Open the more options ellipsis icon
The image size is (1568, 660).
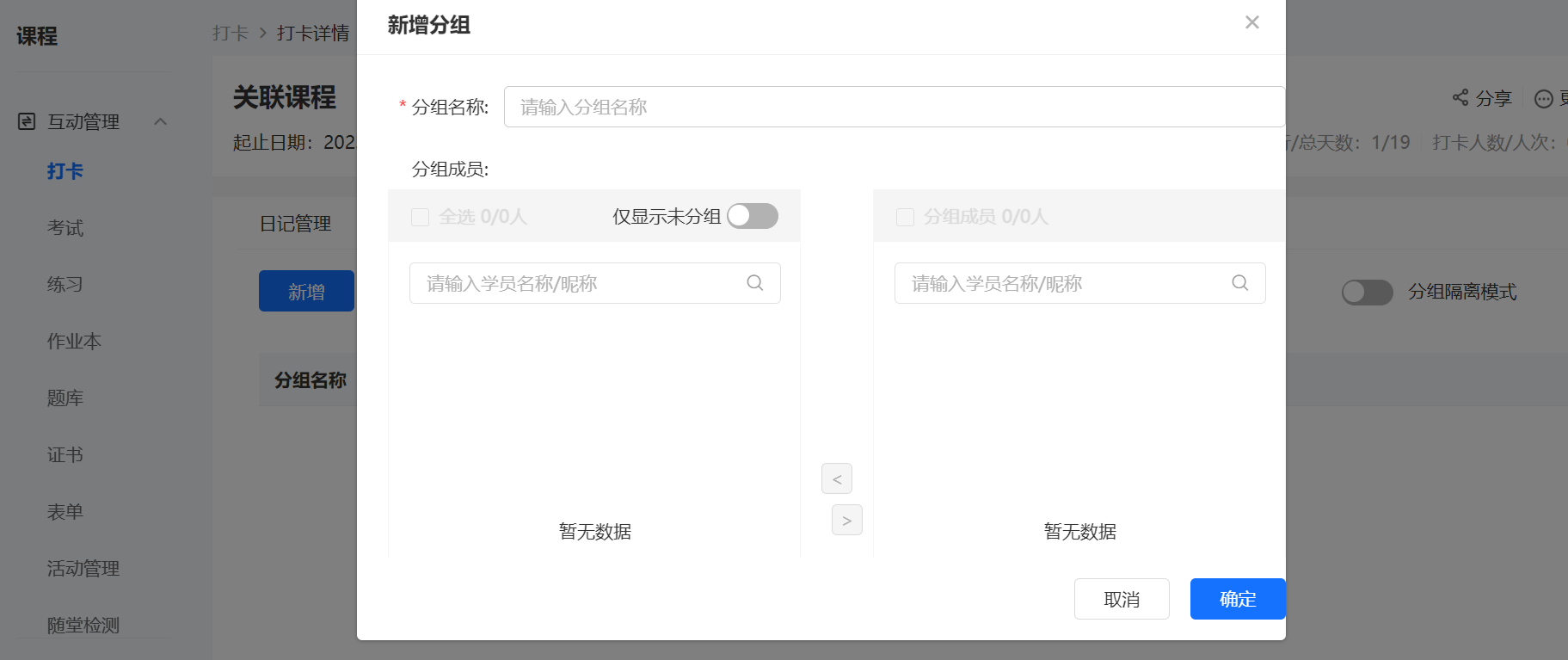[x=1544, y=99]
